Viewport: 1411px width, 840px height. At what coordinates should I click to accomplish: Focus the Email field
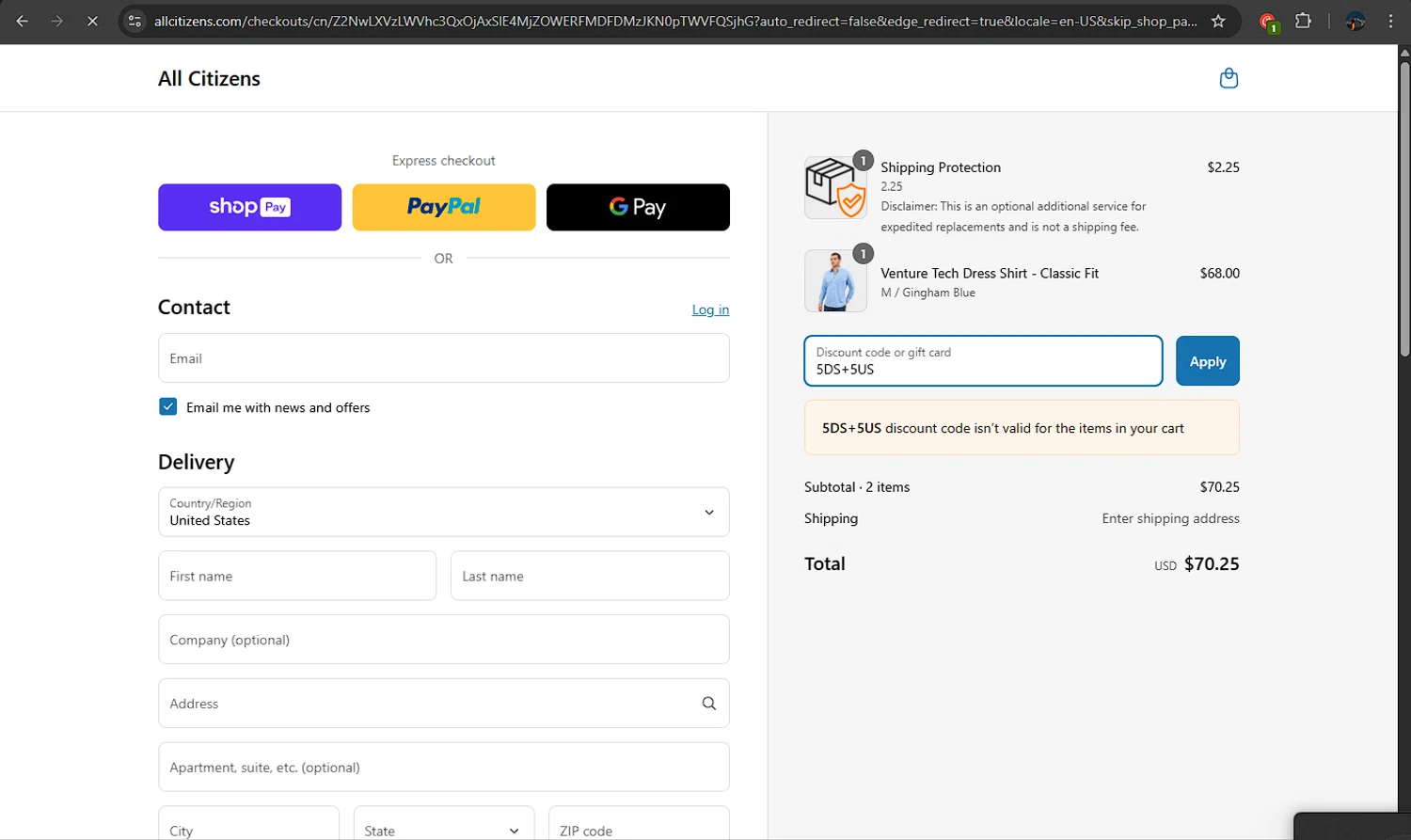click(x=444, y=357)
